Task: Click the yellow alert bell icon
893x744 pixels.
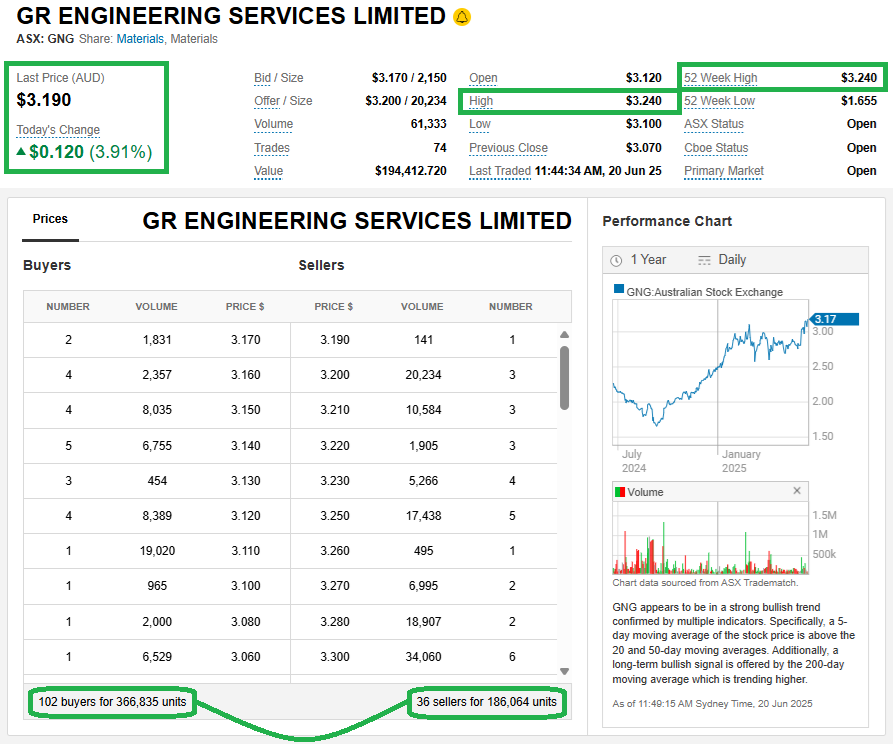Action: (461, 17)
